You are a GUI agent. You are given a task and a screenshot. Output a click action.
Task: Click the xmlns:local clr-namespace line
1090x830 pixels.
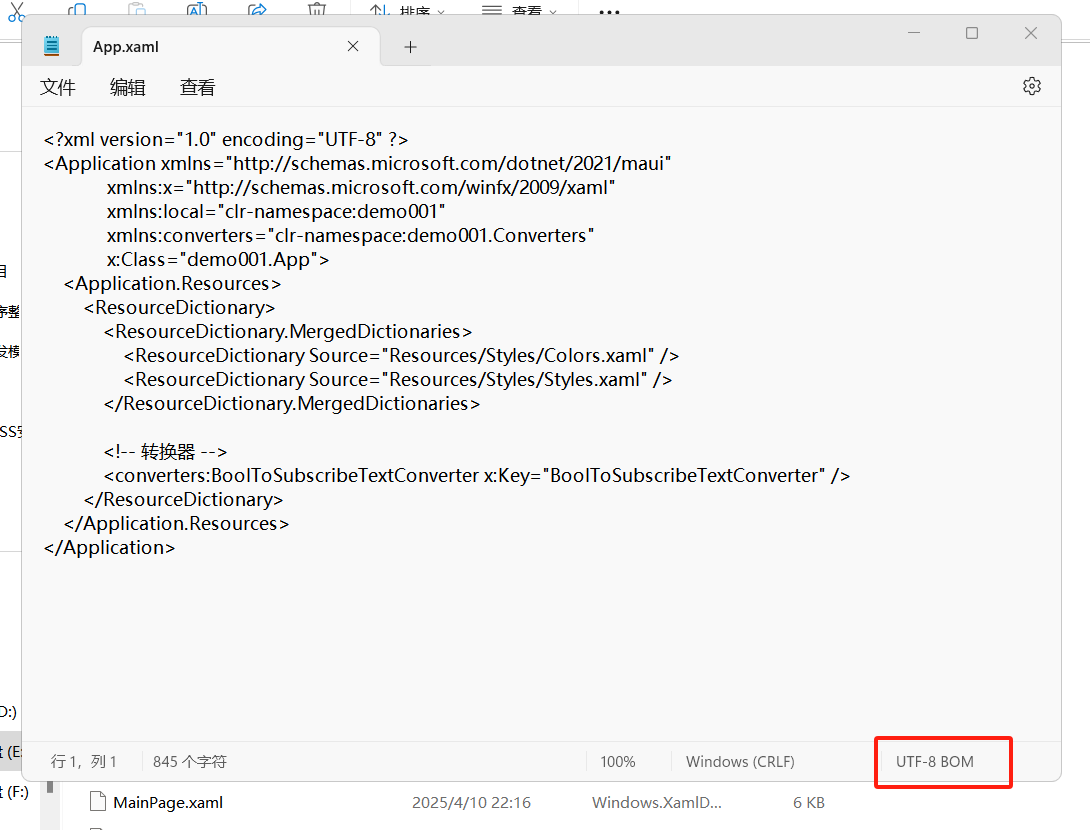[276, 211]
